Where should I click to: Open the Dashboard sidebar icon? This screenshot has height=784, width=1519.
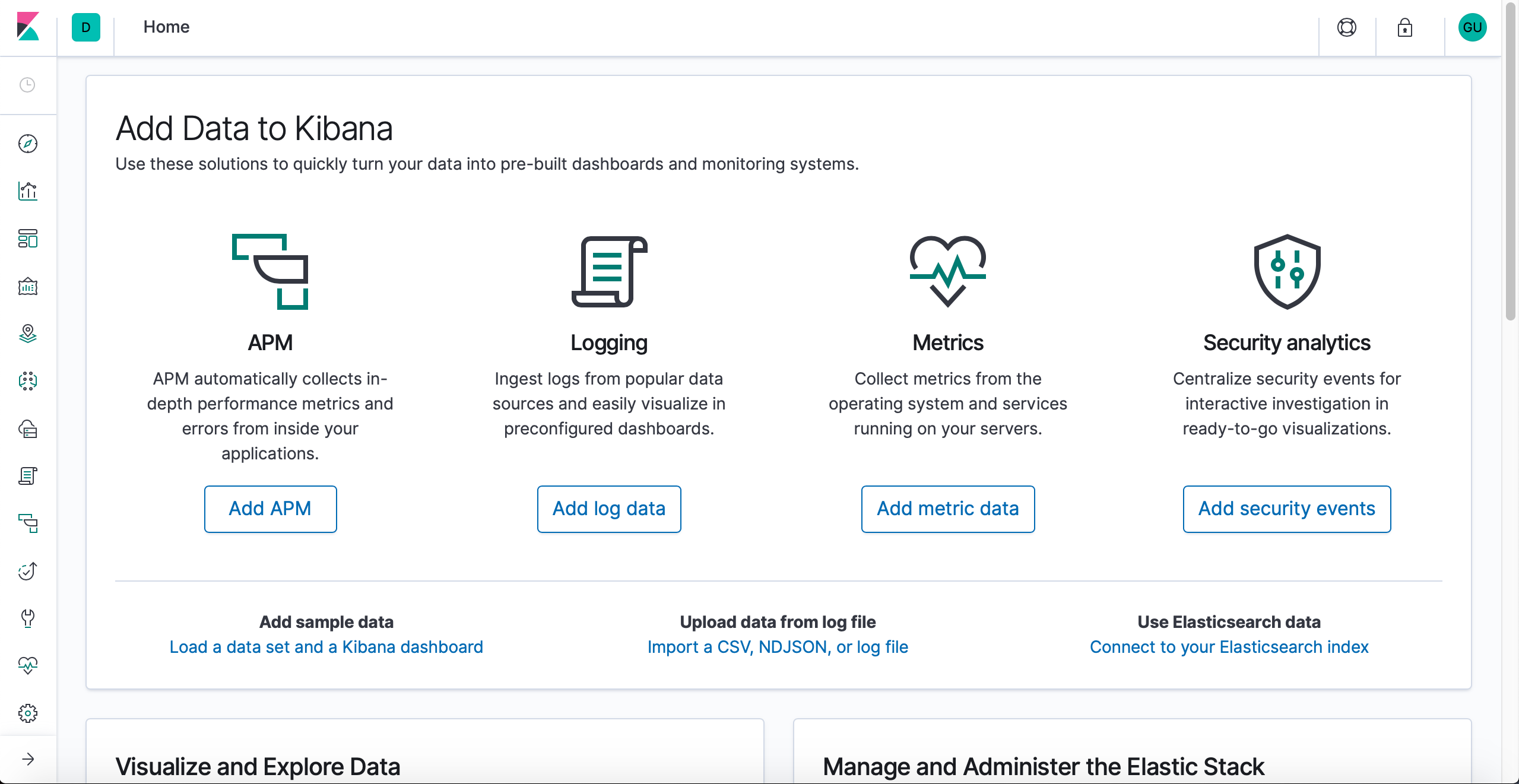tap(28, 239)
